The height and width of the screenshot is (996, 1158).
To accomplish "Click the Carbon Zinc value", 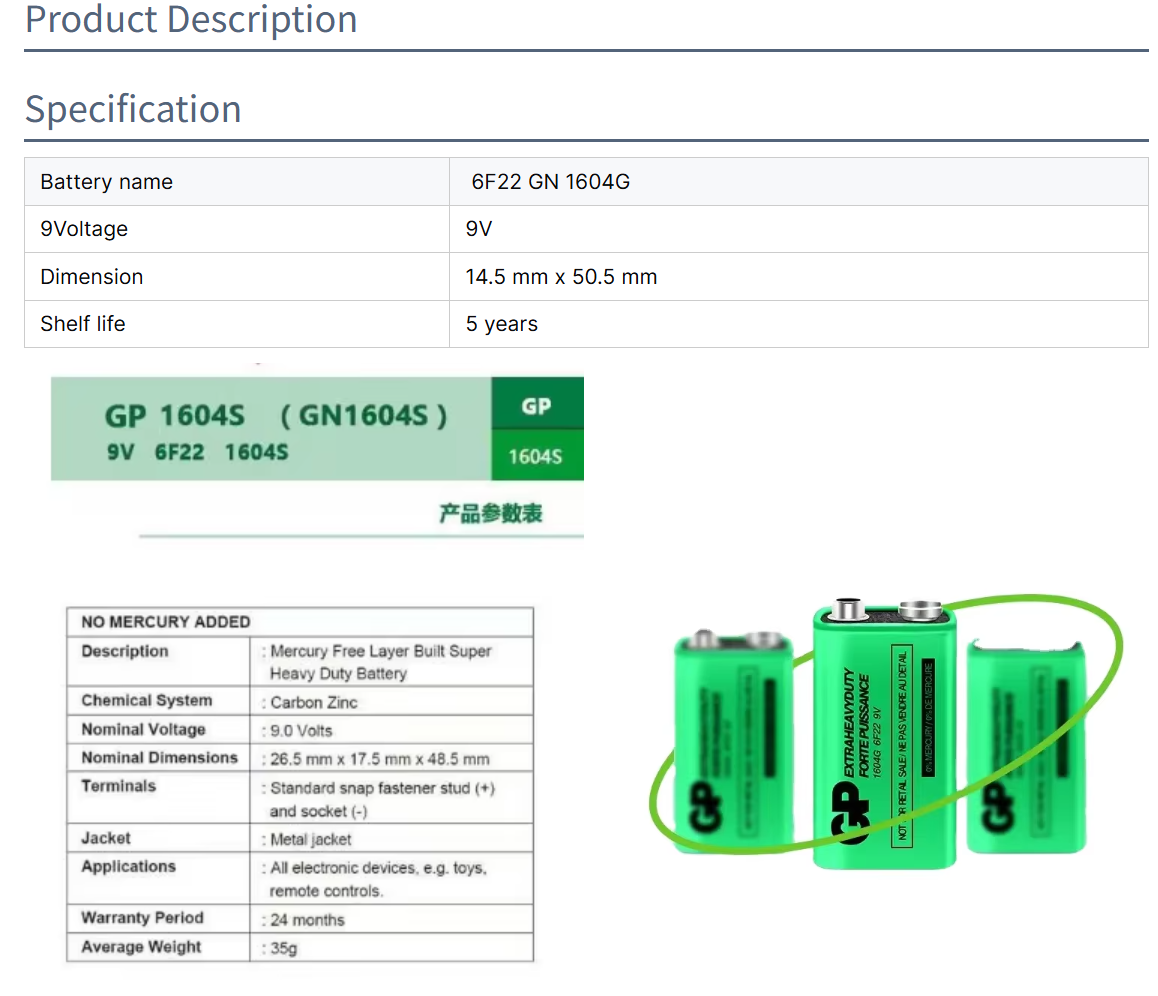I will [x=313, y=703].
